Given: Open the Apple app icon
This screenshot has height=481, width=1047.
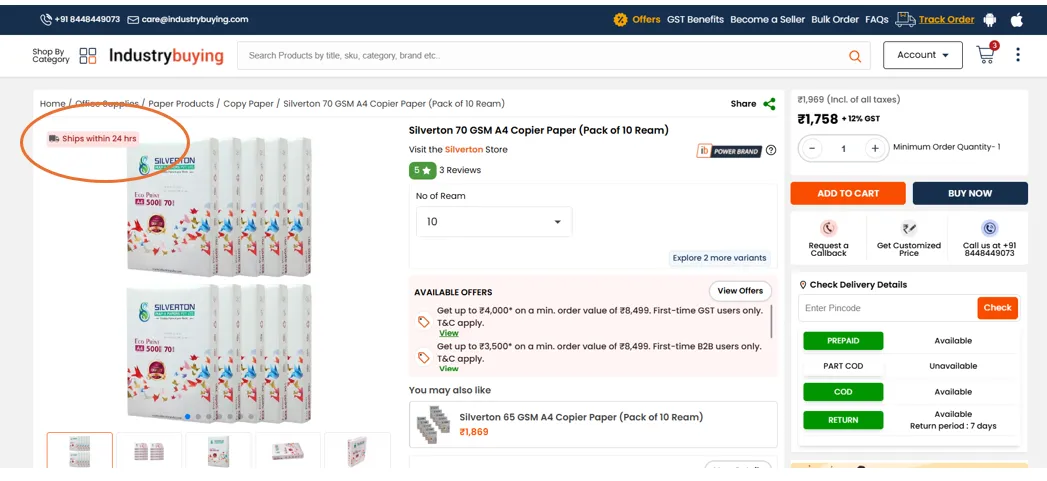Looking at the screenshot, I should point(1017,19).
